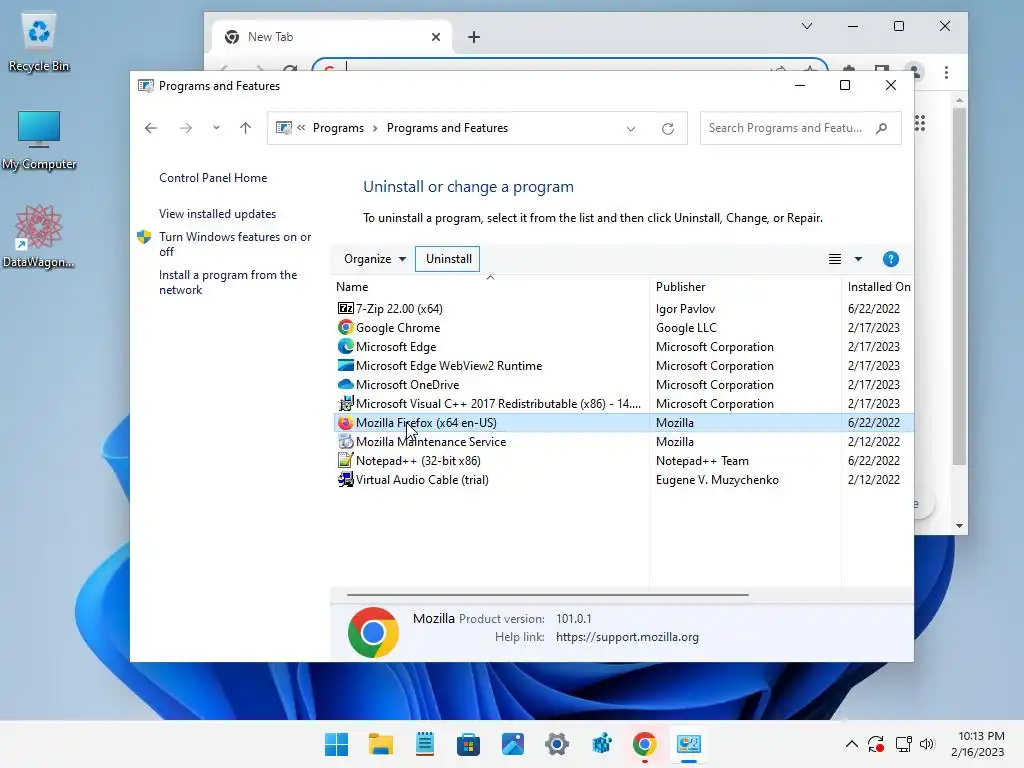
Task: Click the Uninstall button
Action: click(x=448, y=259)
